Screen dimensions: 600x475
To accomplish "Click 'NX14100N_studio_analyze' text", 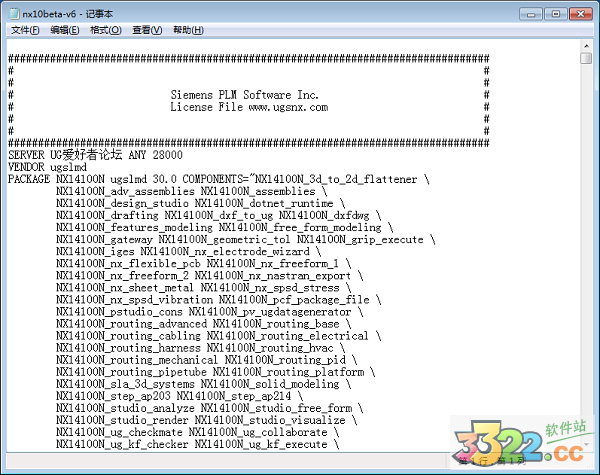I will pyautogui.click(x=126, y=408).
